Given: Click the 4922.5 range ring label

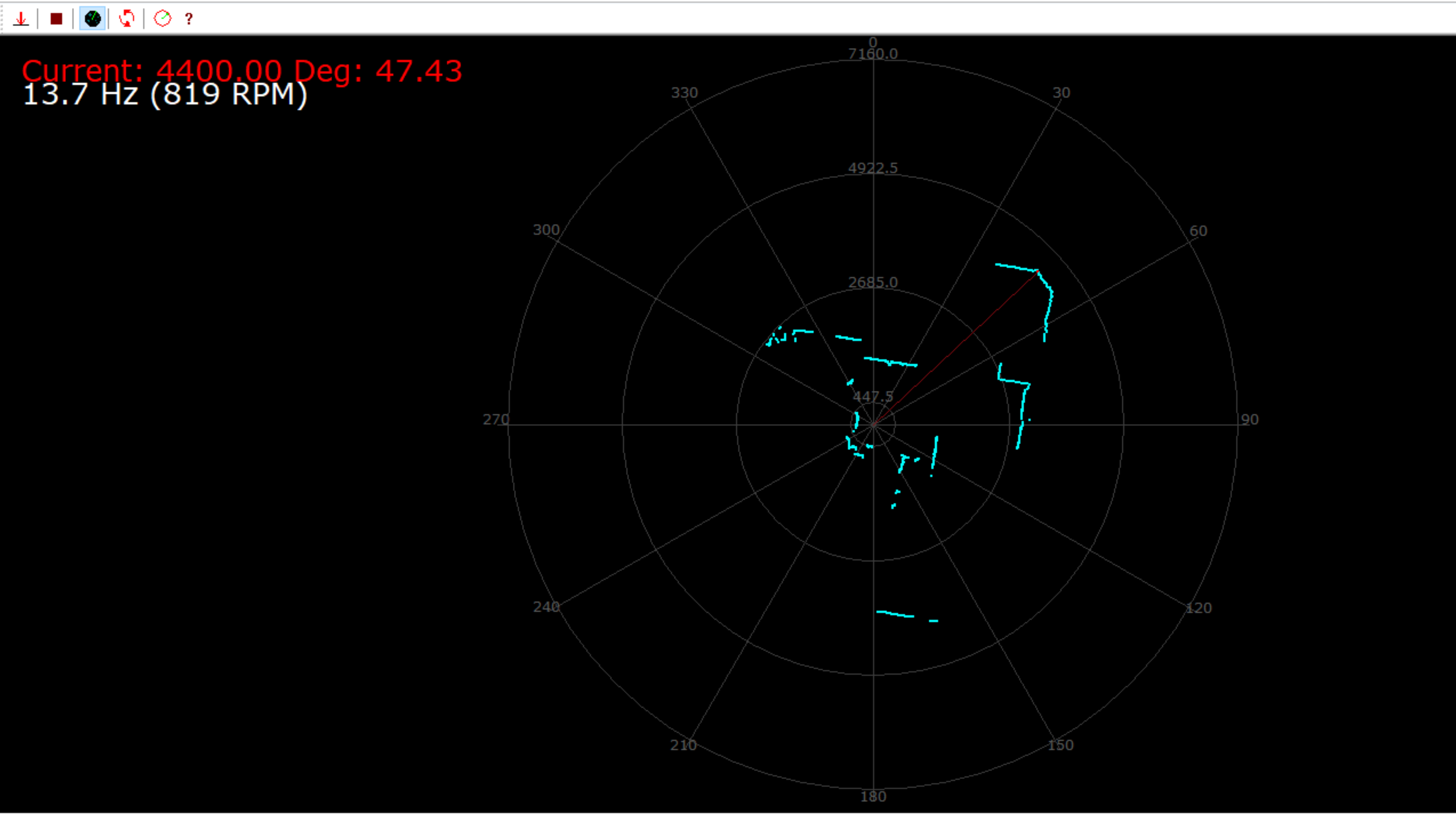Looking at the screenshot, I should tap(873, 168).
